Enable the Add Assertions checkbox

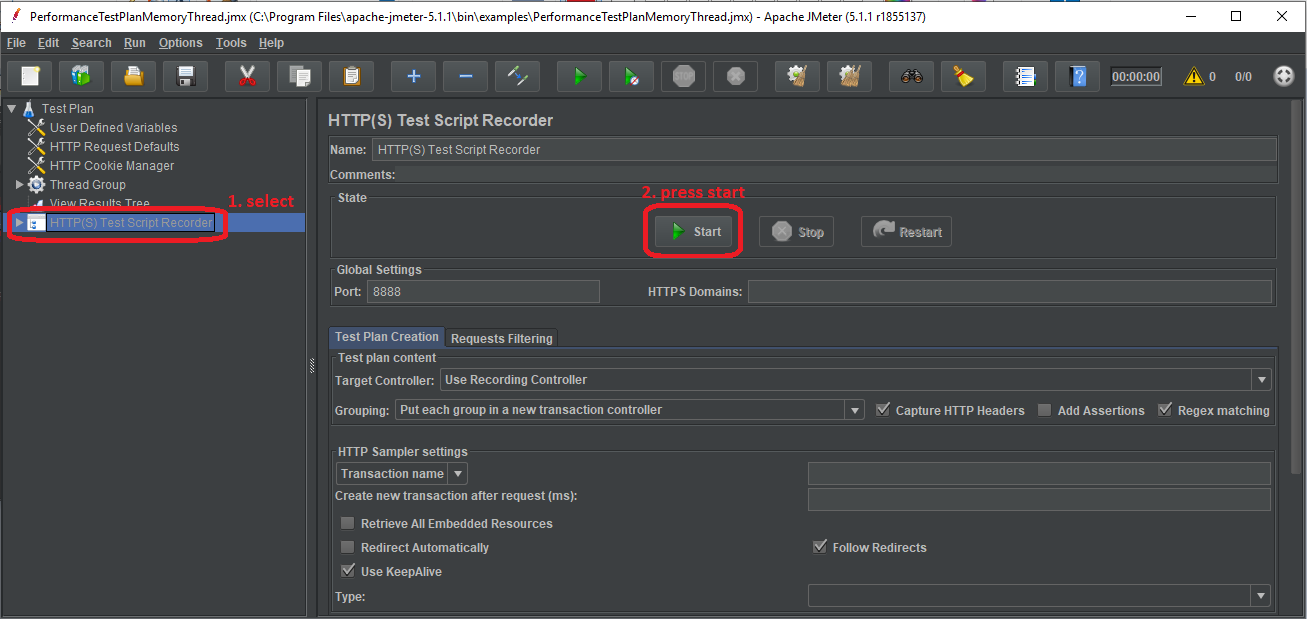pos(1045,410)
